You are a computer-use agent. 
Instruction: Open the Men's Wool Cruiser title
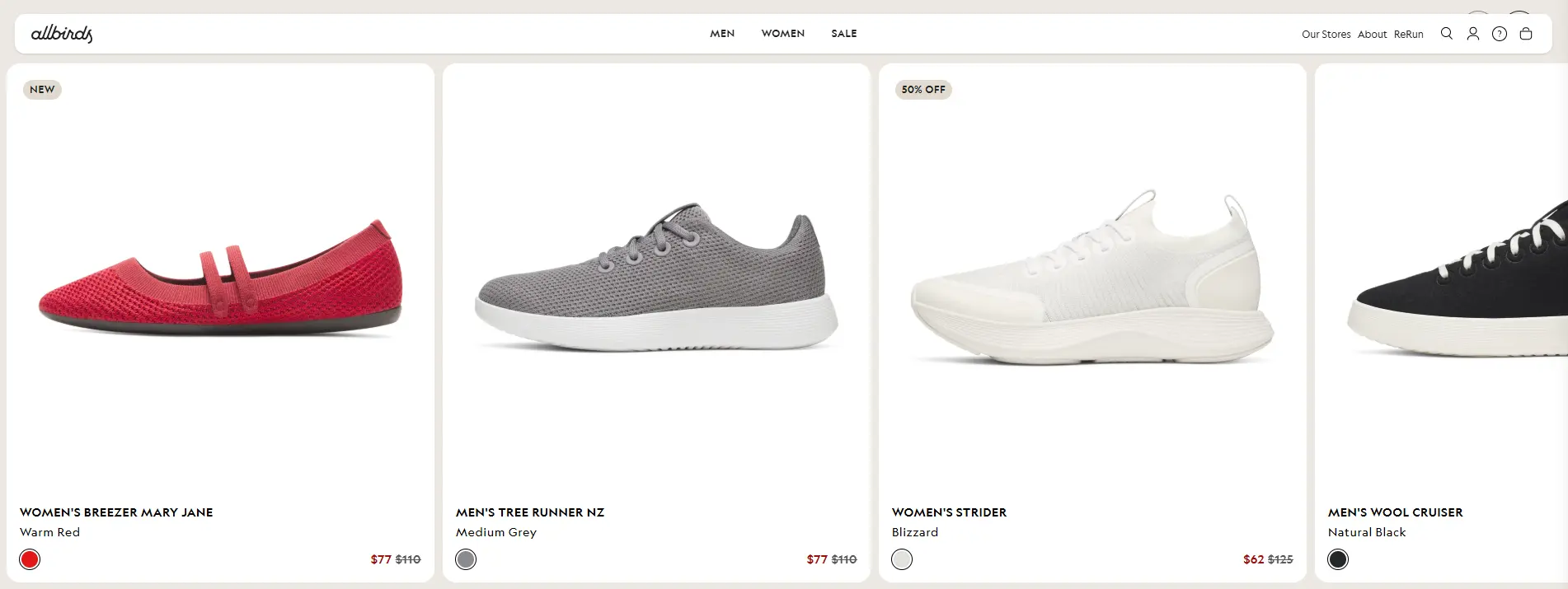[x=1395, y=512]
